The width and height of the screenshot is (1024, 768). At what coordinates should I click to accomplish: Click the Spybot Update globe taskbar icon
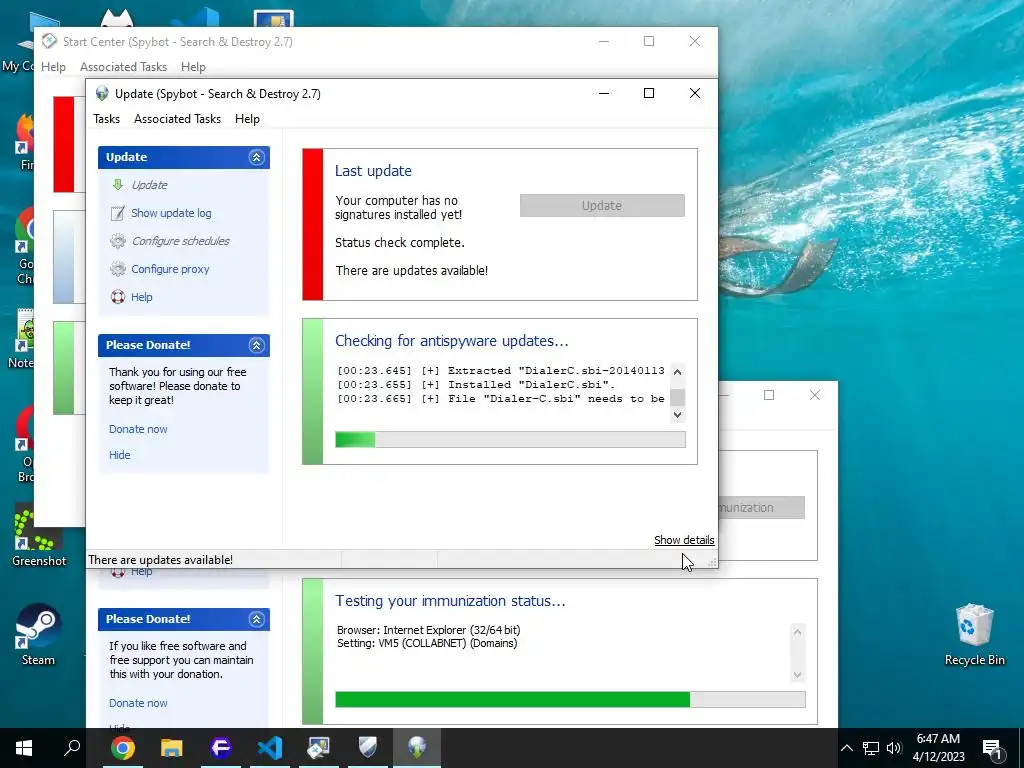(417, 748)
